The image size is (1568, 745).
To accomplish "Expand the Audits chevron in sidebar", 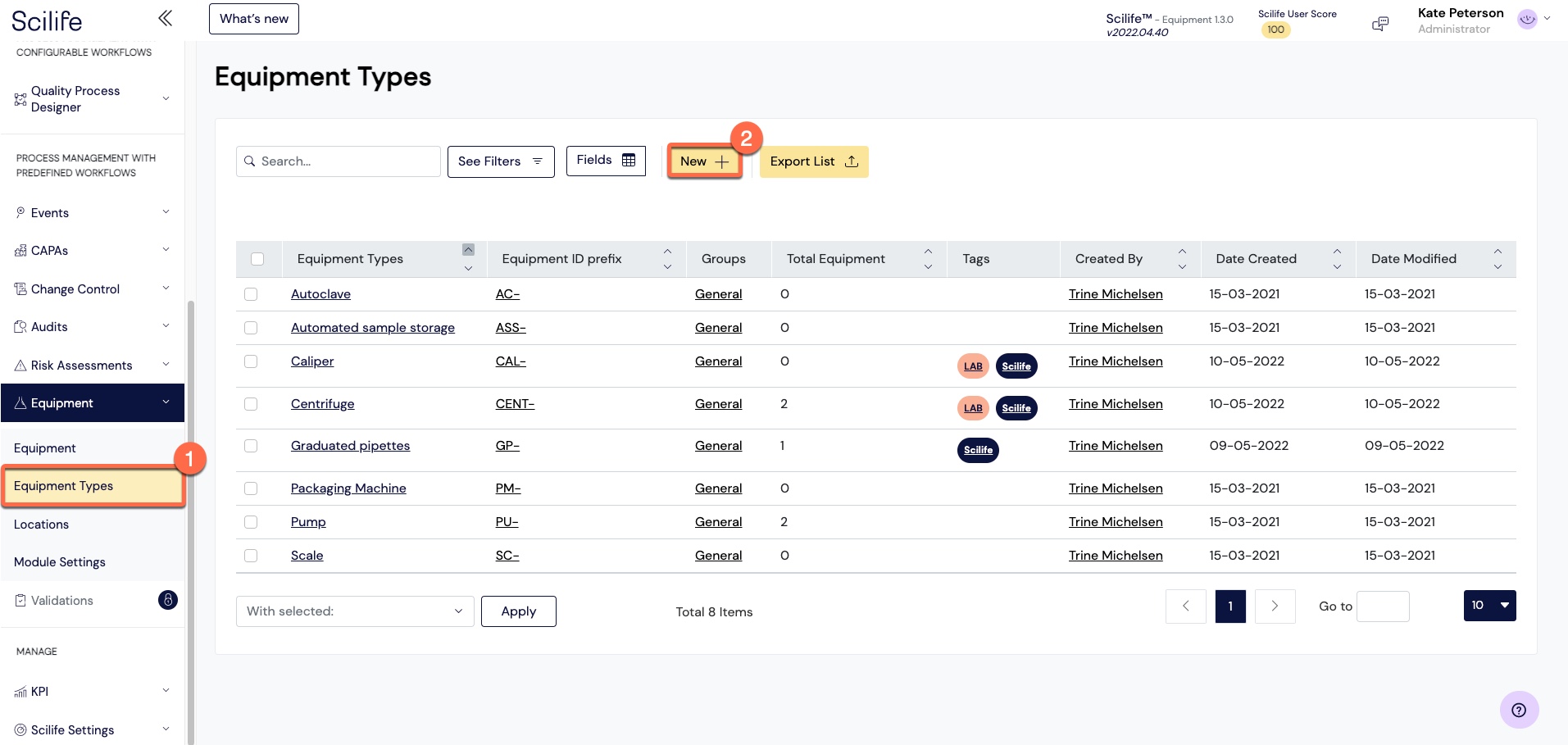I will (x=166, y=326).
